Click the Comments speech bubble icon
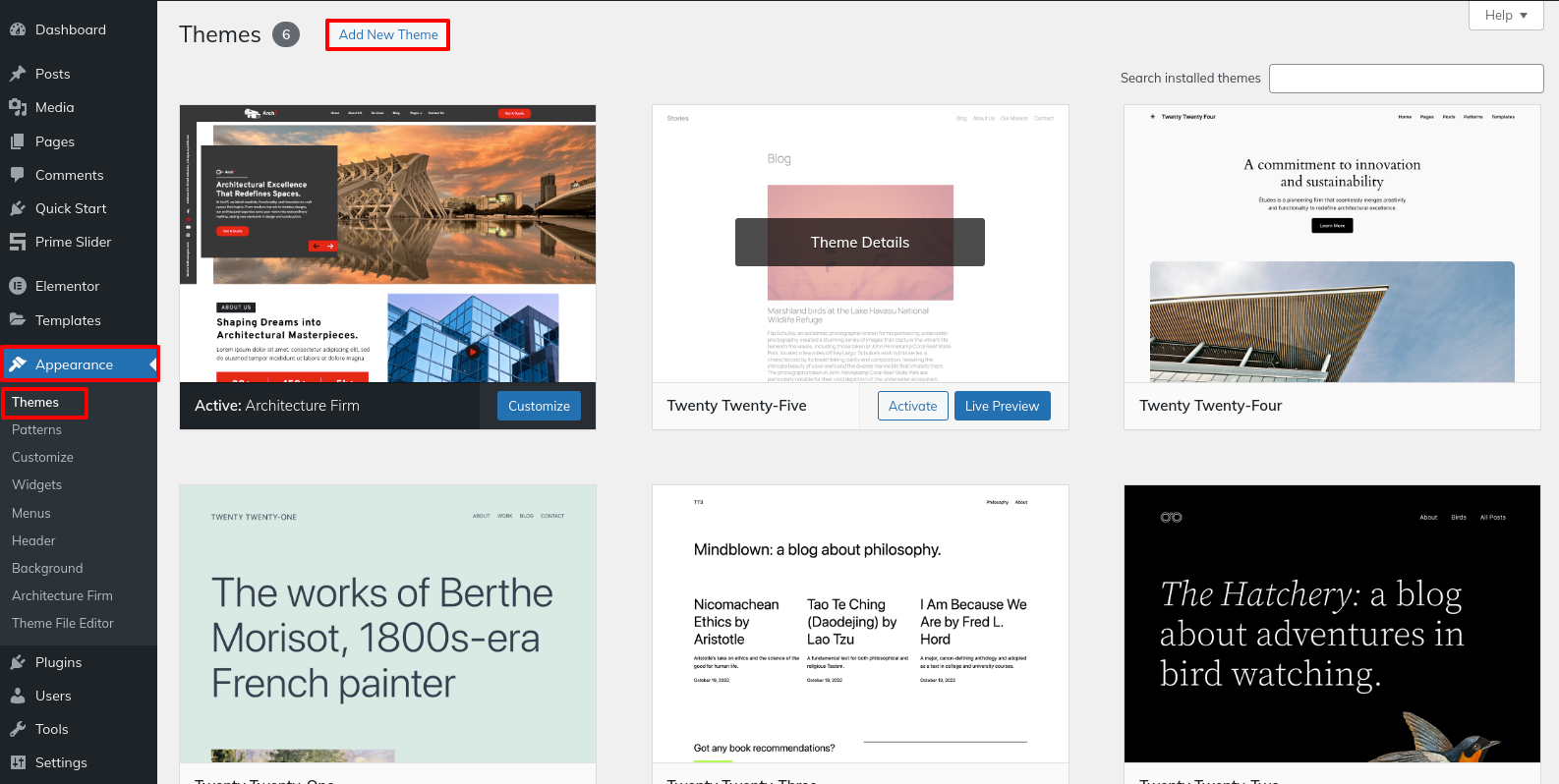The image size is (1559, 784). point(18,175)
